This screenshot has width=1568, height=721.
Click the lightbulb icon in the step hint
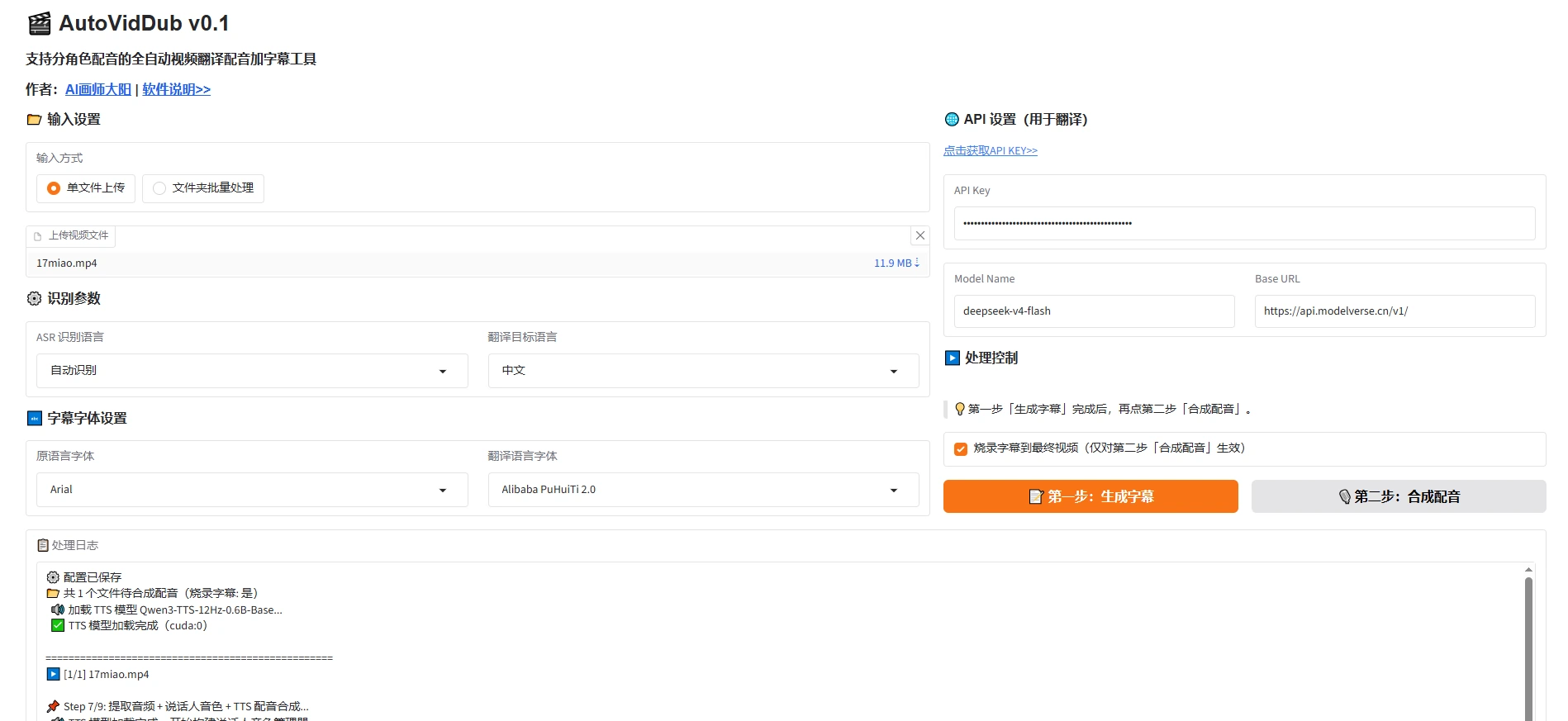click(x=960, y=409)
